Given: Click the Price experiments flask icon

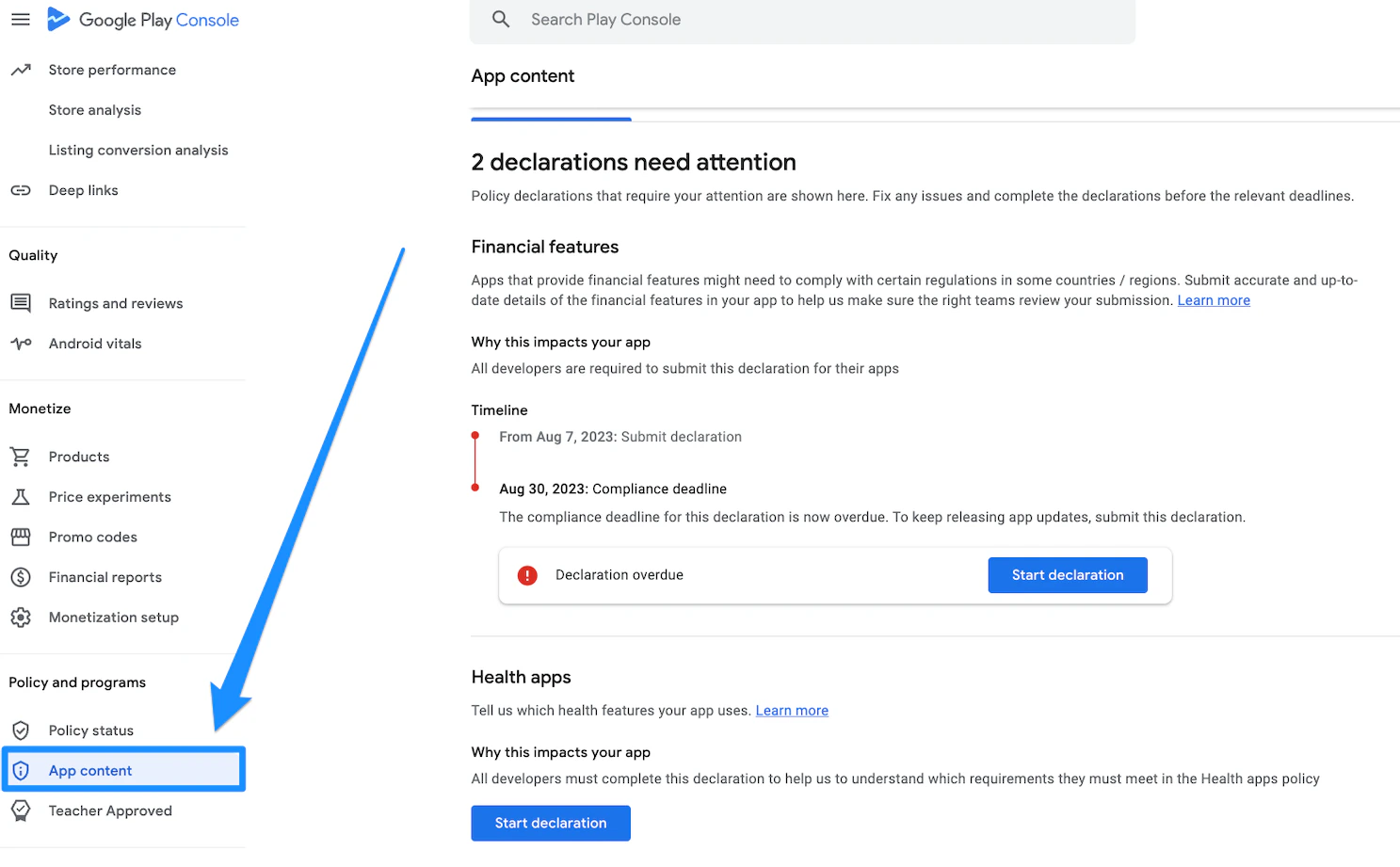Looking at the screenshot, I should [x=21, y=497].
